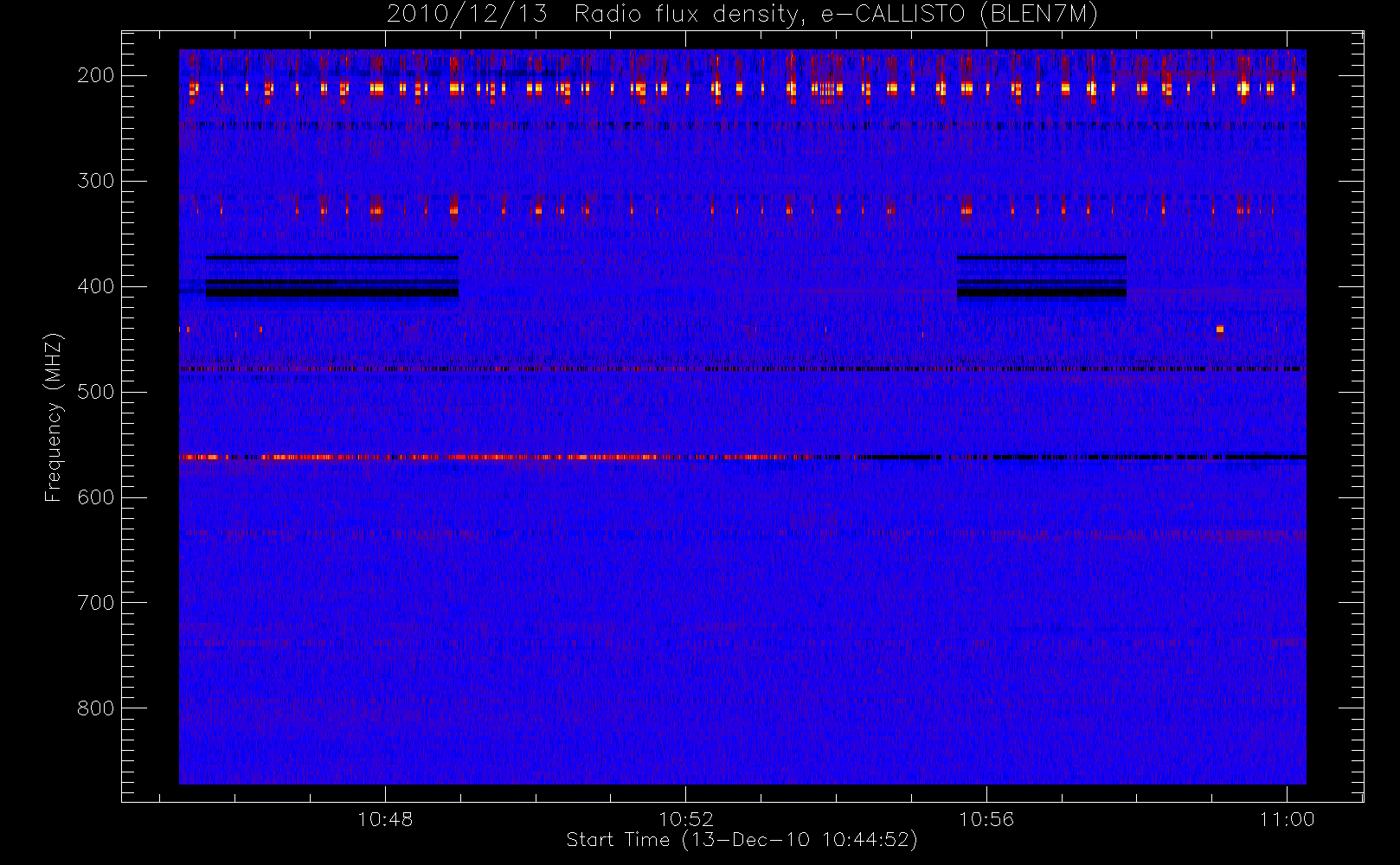Click the 200 frequency tick label

tap(95, 75)
